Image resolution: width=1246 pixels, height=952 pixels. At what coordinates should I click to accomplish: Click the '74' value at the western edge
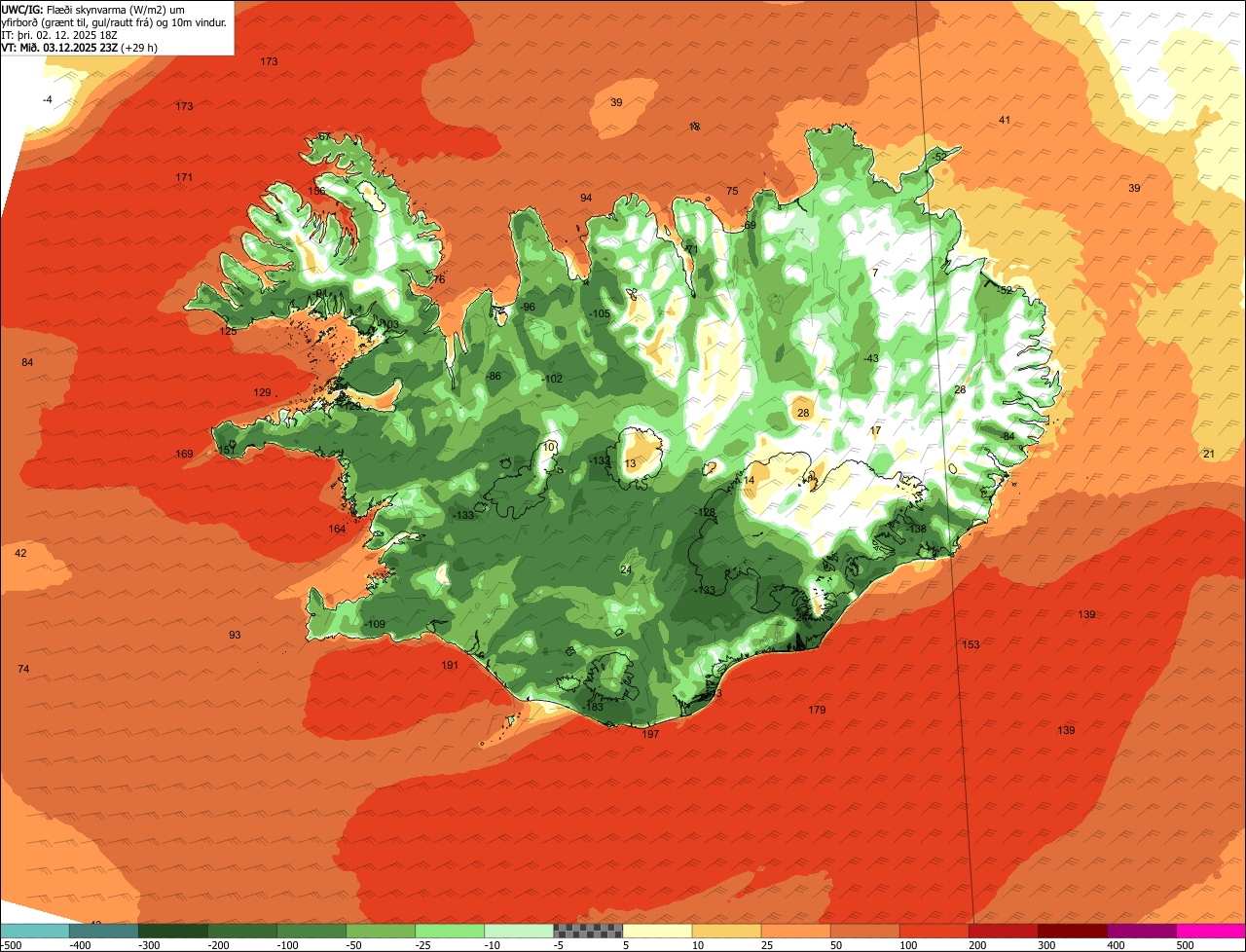tap(23, 669)
